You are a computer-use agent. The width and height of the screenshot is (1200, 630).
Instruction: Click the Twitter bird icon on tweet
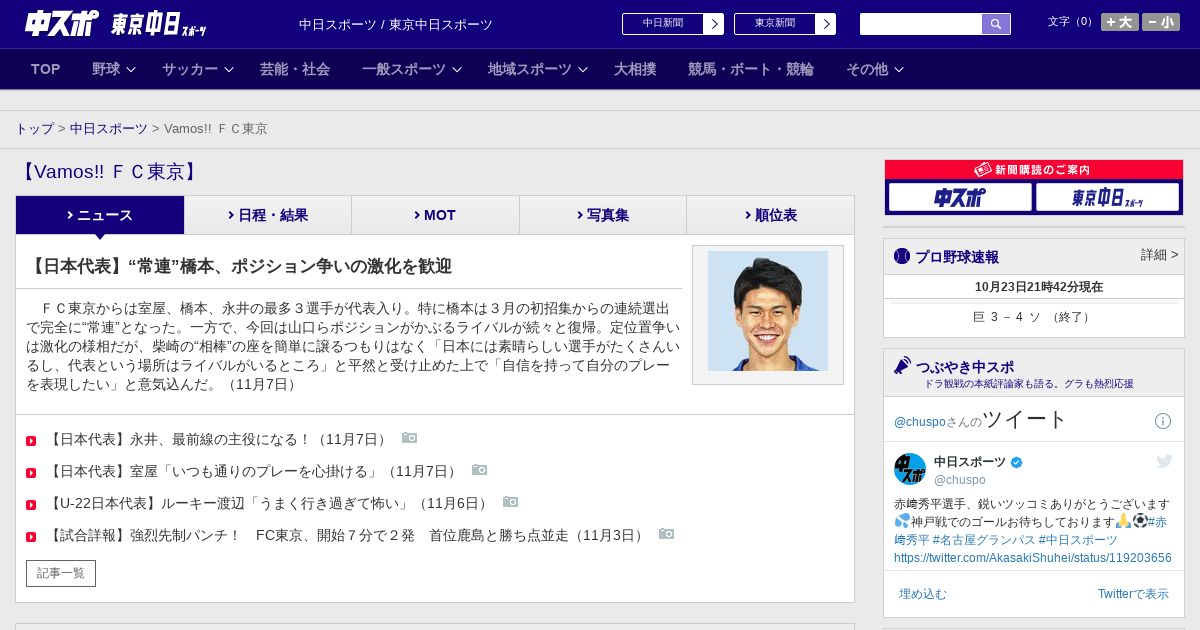coord(1164,461)
